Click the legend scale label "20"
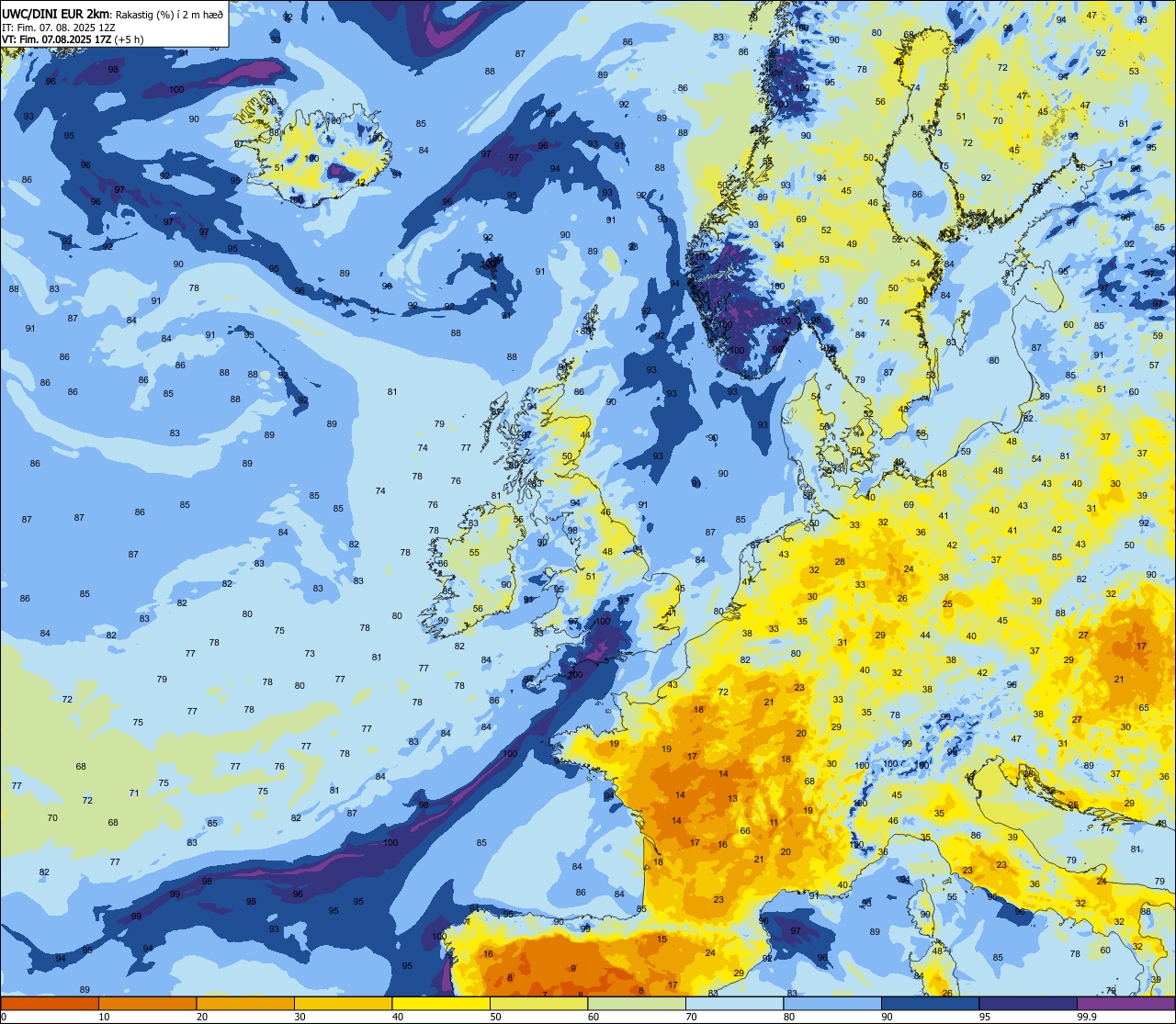1176x1024 pixels. [202, 1017]
